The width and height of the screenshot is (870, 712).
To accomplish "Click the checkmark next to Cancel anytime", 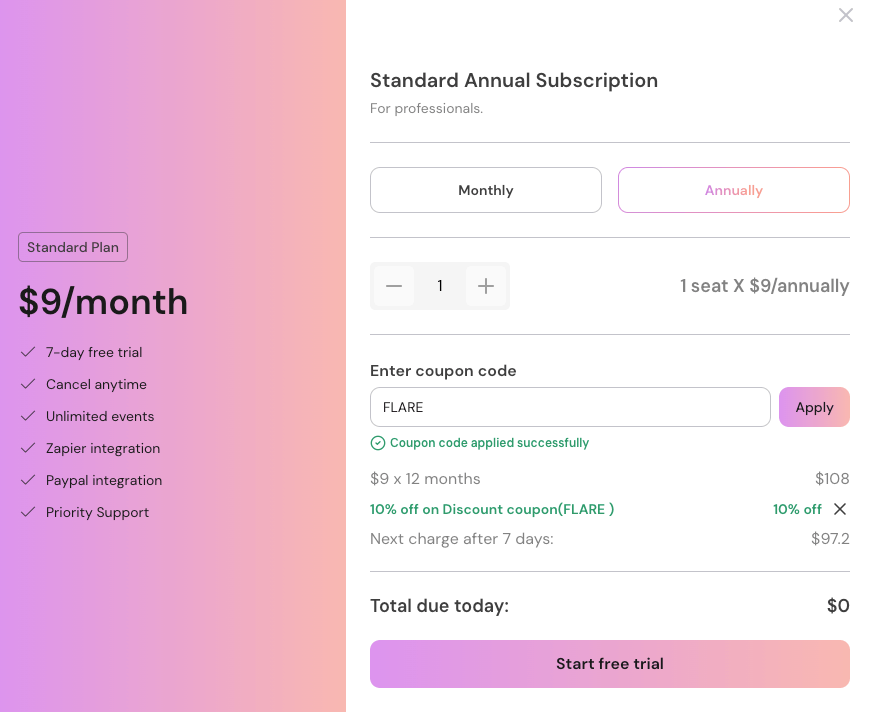I will click(x=28, y=384).
